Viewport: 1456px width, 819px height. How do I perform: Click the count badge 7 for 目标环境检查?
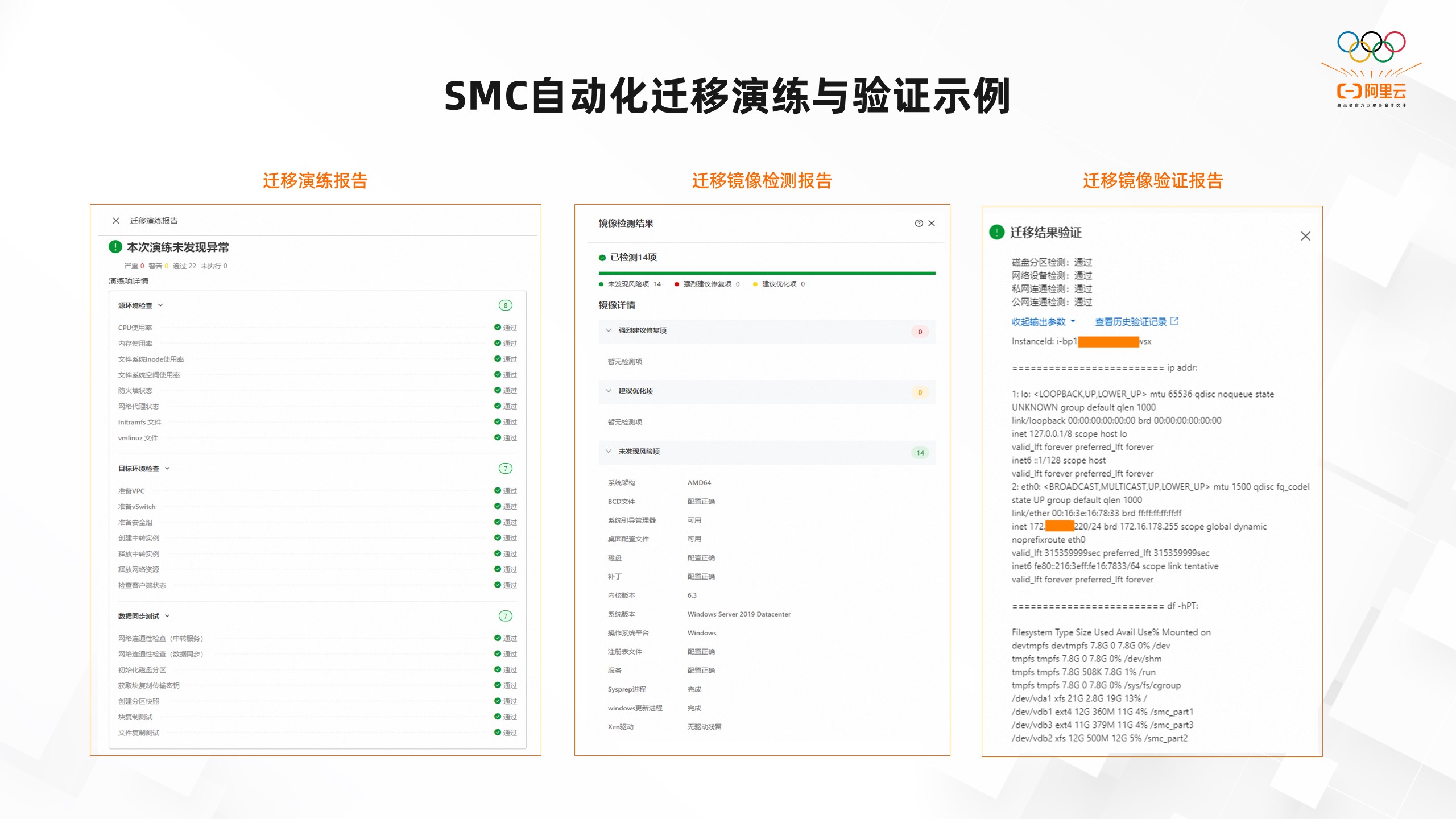(x=505, y=469)
